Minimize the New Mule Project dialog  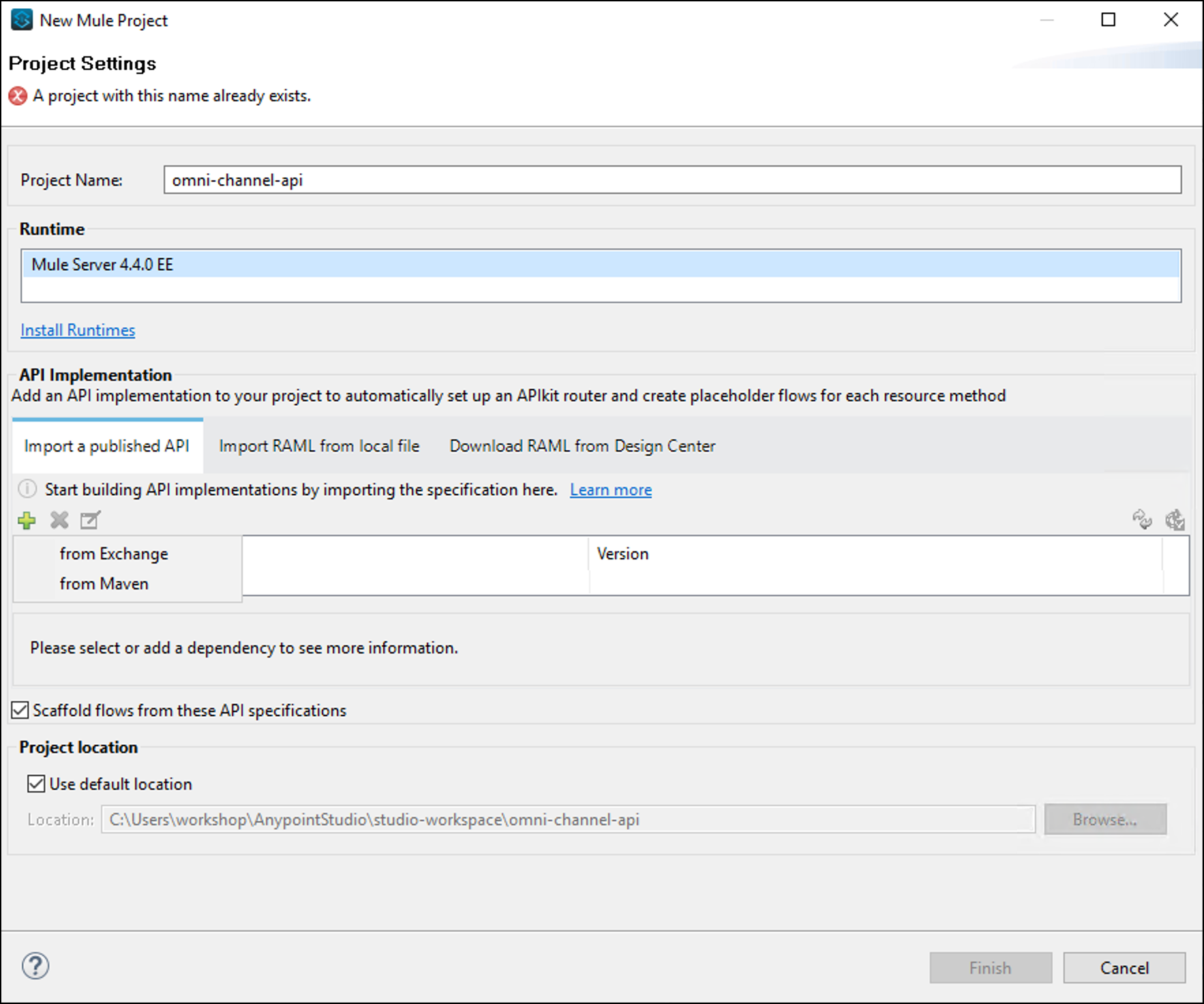[1047, 20]
